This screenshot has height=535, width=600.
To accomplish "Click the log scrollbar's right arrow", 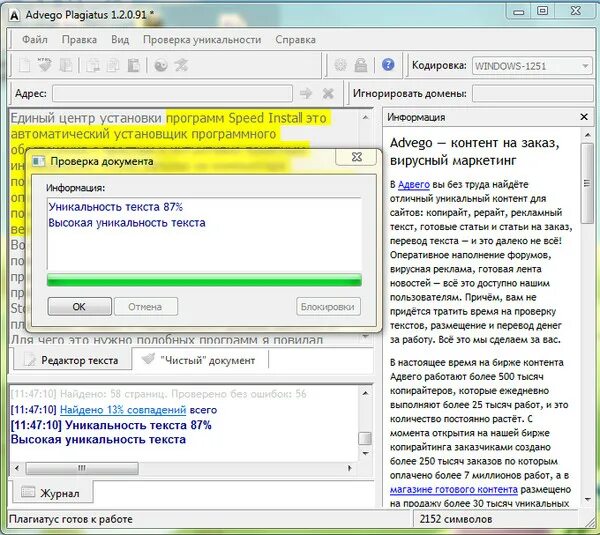I will pyautogui.click(x=349, y=468).
